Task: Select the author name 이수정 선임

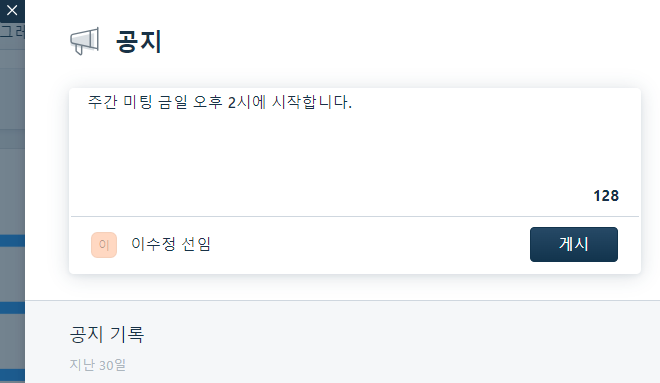Action: 170,244
